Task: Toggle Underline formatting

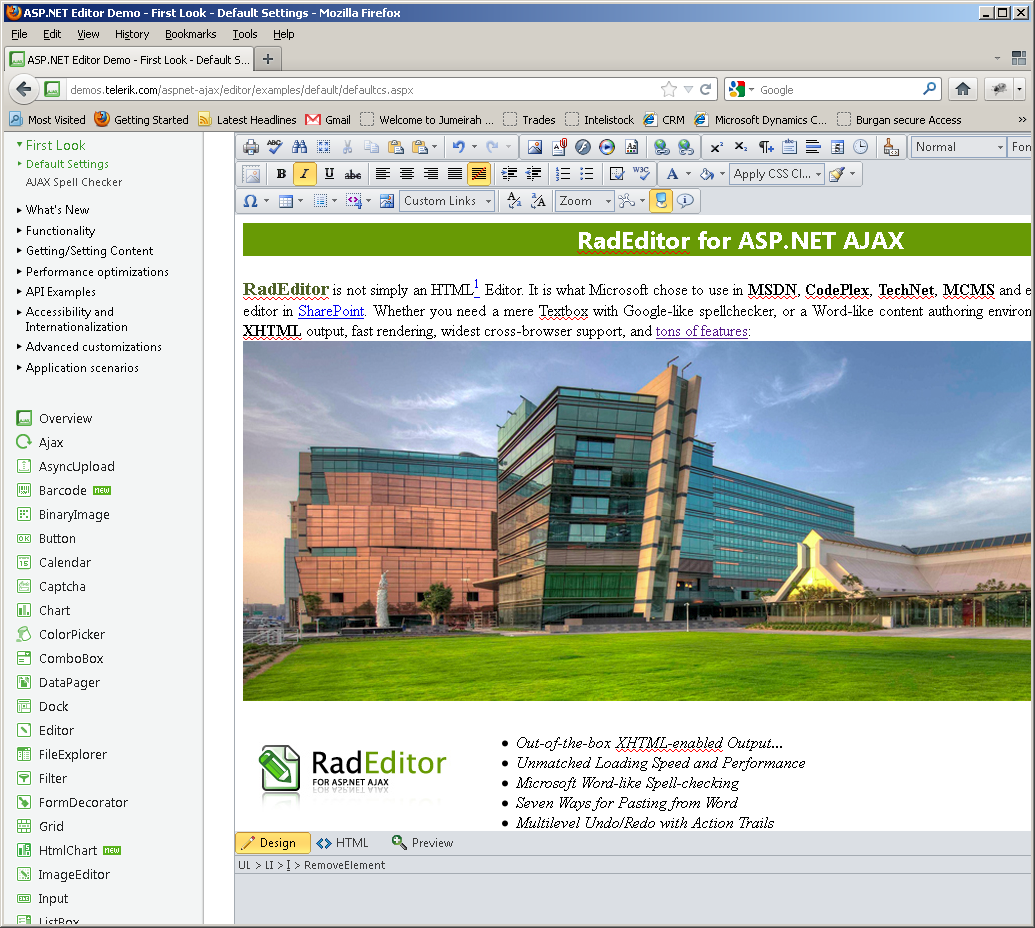Action: click(x=329, y=174)
